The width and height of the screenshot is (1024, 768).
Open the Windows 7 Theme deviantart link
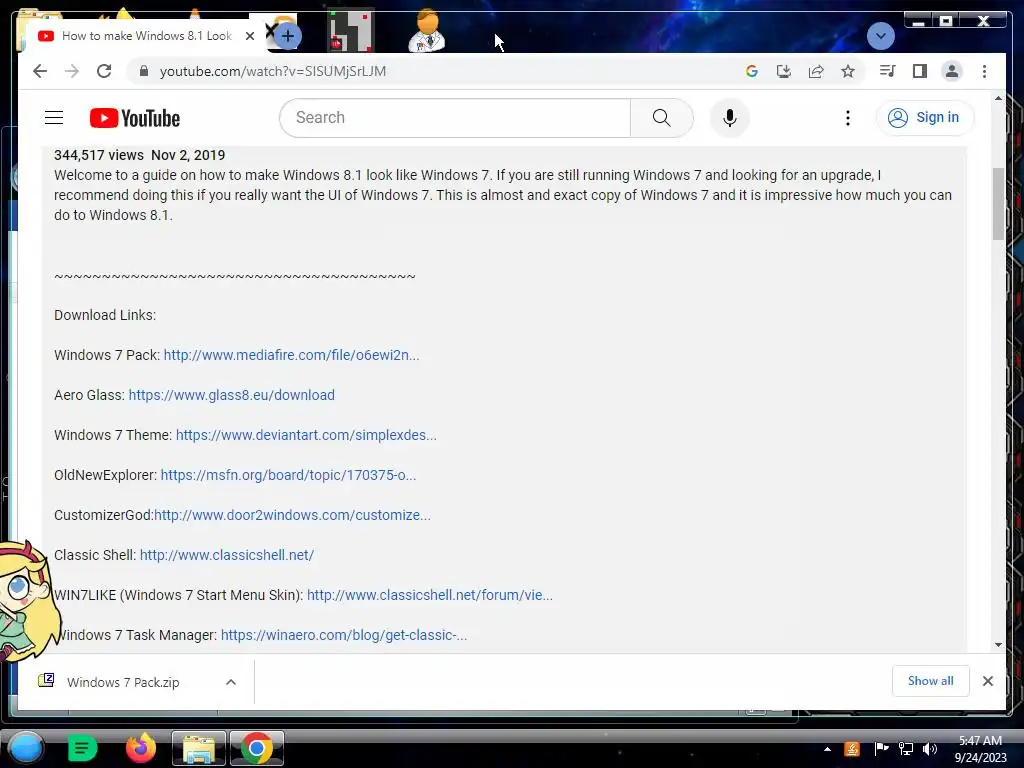pos(306,435)
